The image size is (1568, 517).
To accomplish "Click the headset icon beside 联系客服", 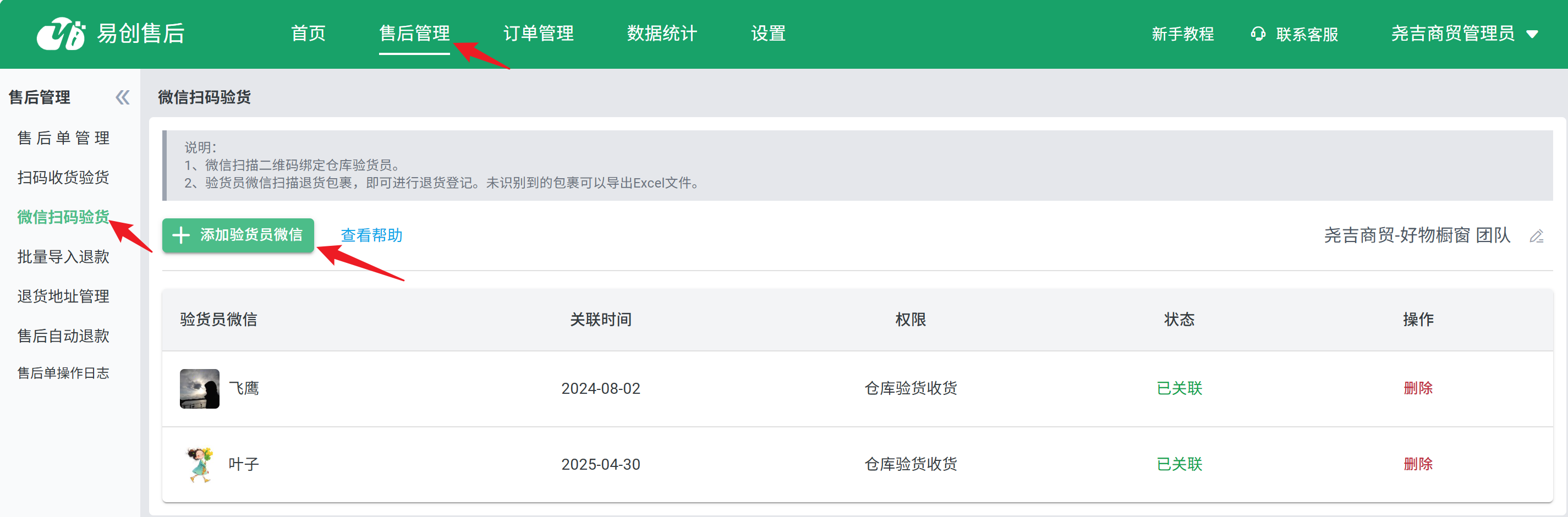I will [x=1258, y=34].
